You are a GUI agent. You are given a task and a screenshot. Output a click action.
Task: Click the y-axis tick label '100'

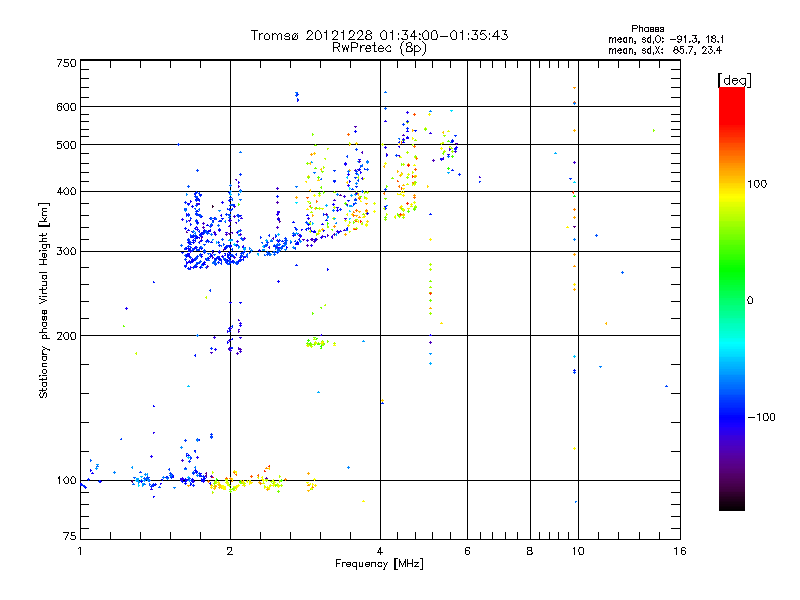click(66, 480)
